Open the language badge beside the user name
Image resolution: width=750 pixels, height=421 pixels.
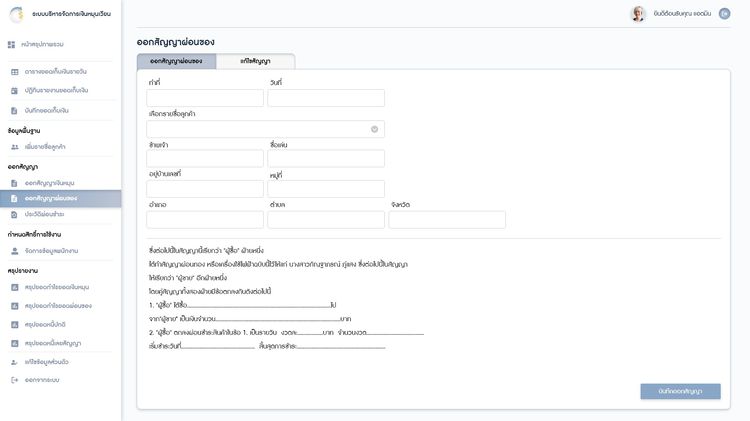tap(724, 14)
